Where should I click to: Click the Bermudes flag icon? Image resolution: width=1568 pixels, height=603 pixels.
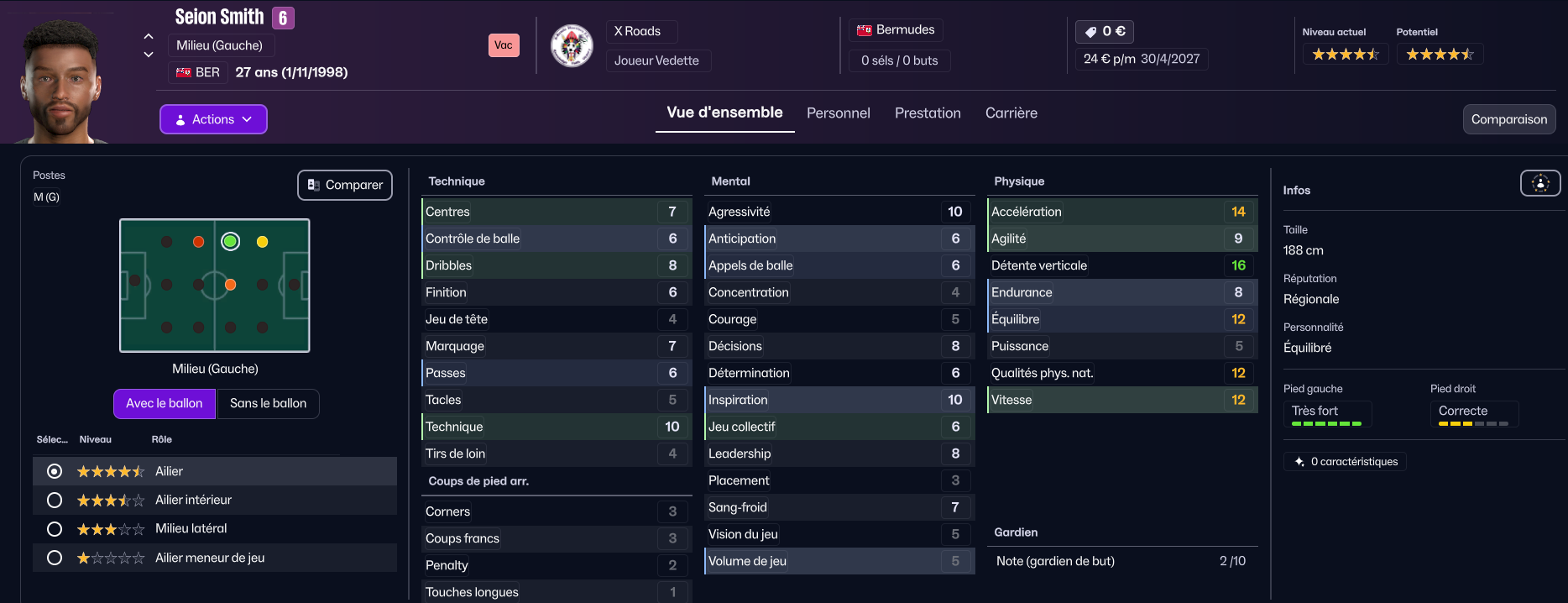[864, 30]
